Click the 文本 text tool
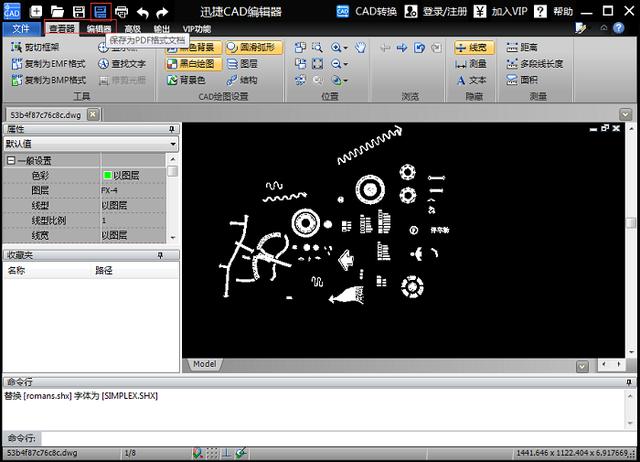The image size is (640, 462). coord(471,80)
